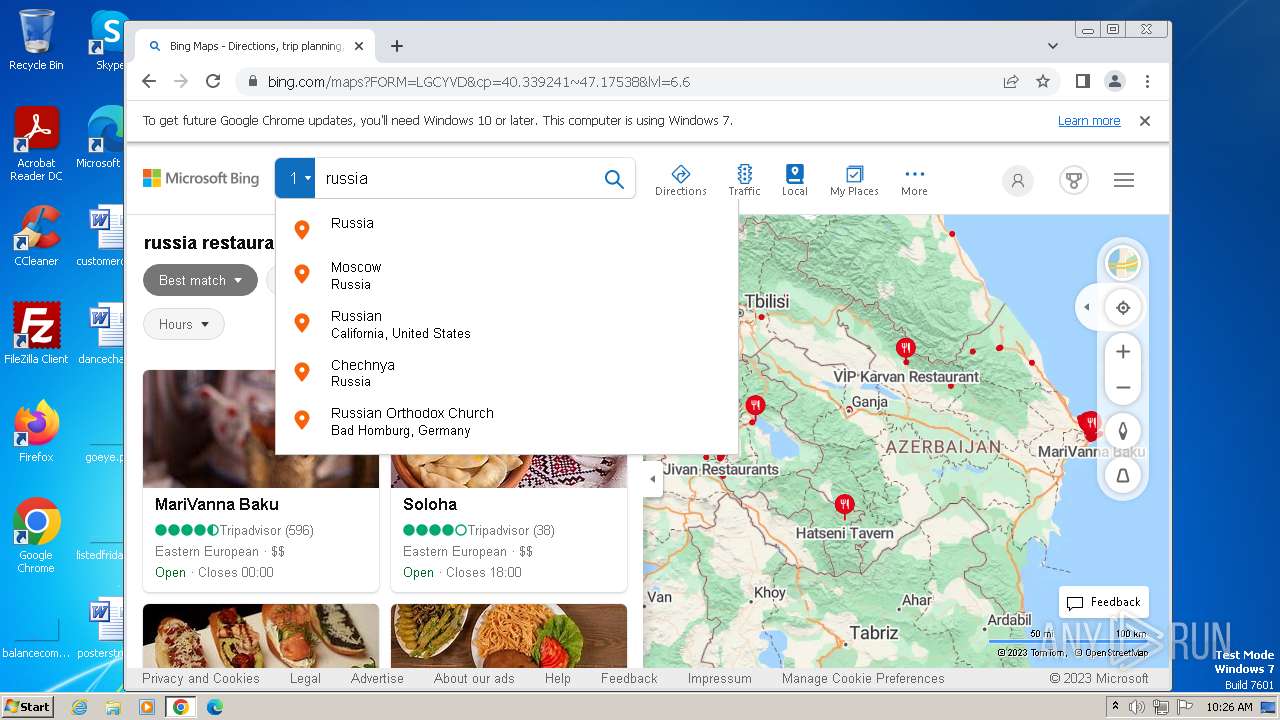Screen dimensions: 1280x720
Task: Share this page from the address bar
Action: click(1011, 82)
